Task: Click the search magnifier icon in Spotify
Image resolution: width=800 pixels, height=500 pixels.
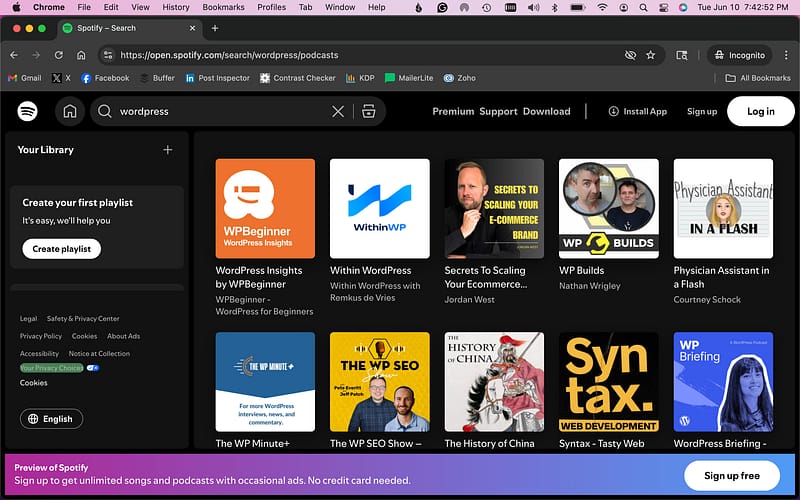Action: (105, 111)
